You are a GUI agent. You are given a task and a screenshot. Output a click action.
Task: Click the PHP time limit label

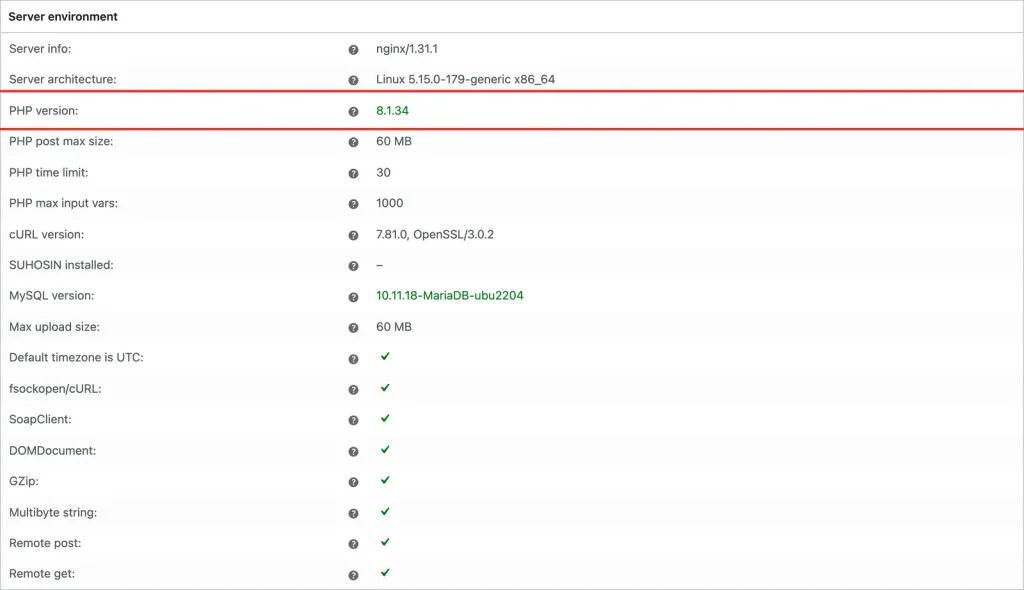[48, 173]
